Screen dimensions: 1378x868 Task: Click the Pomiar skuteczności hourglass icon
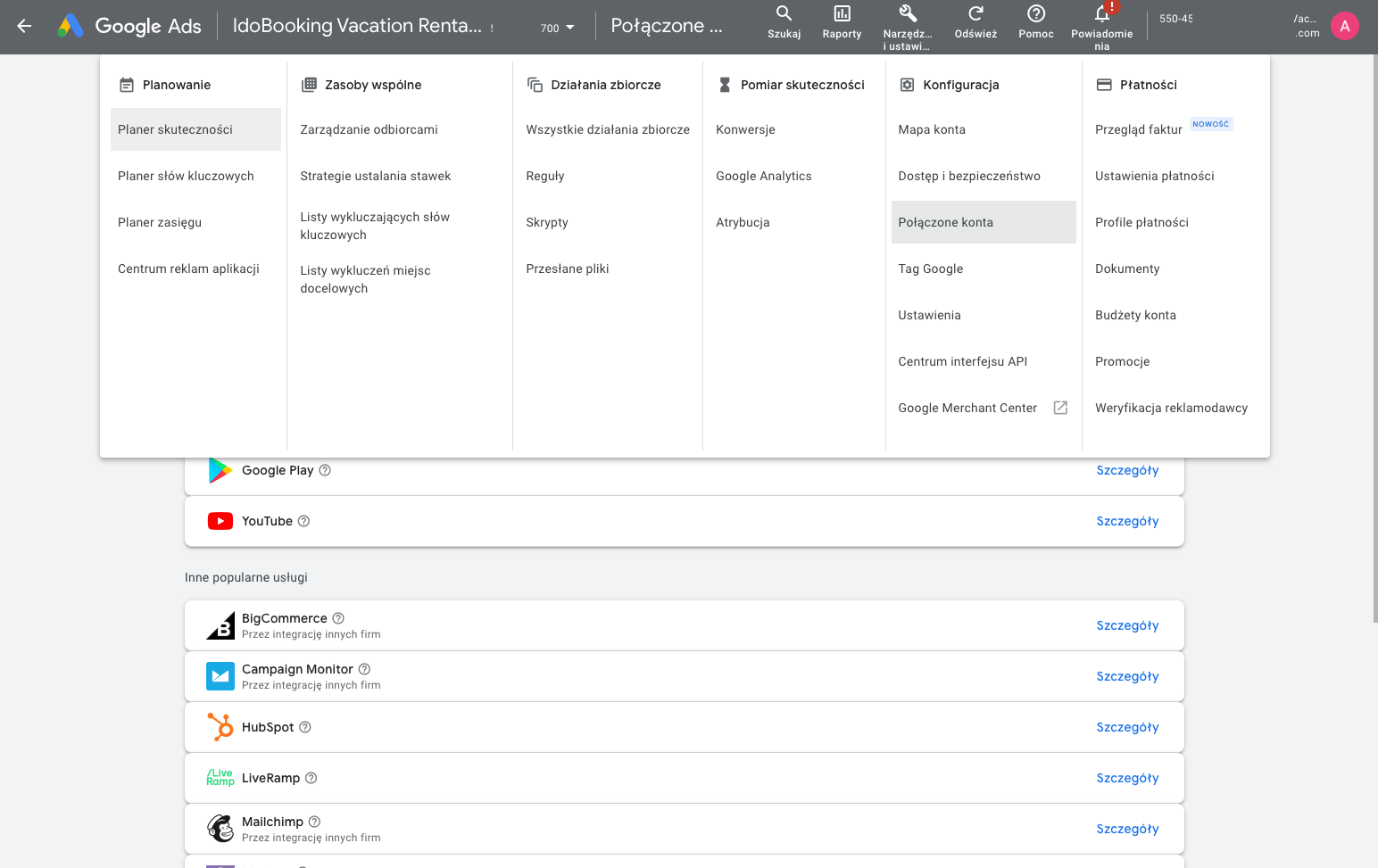tap(725, 85)
